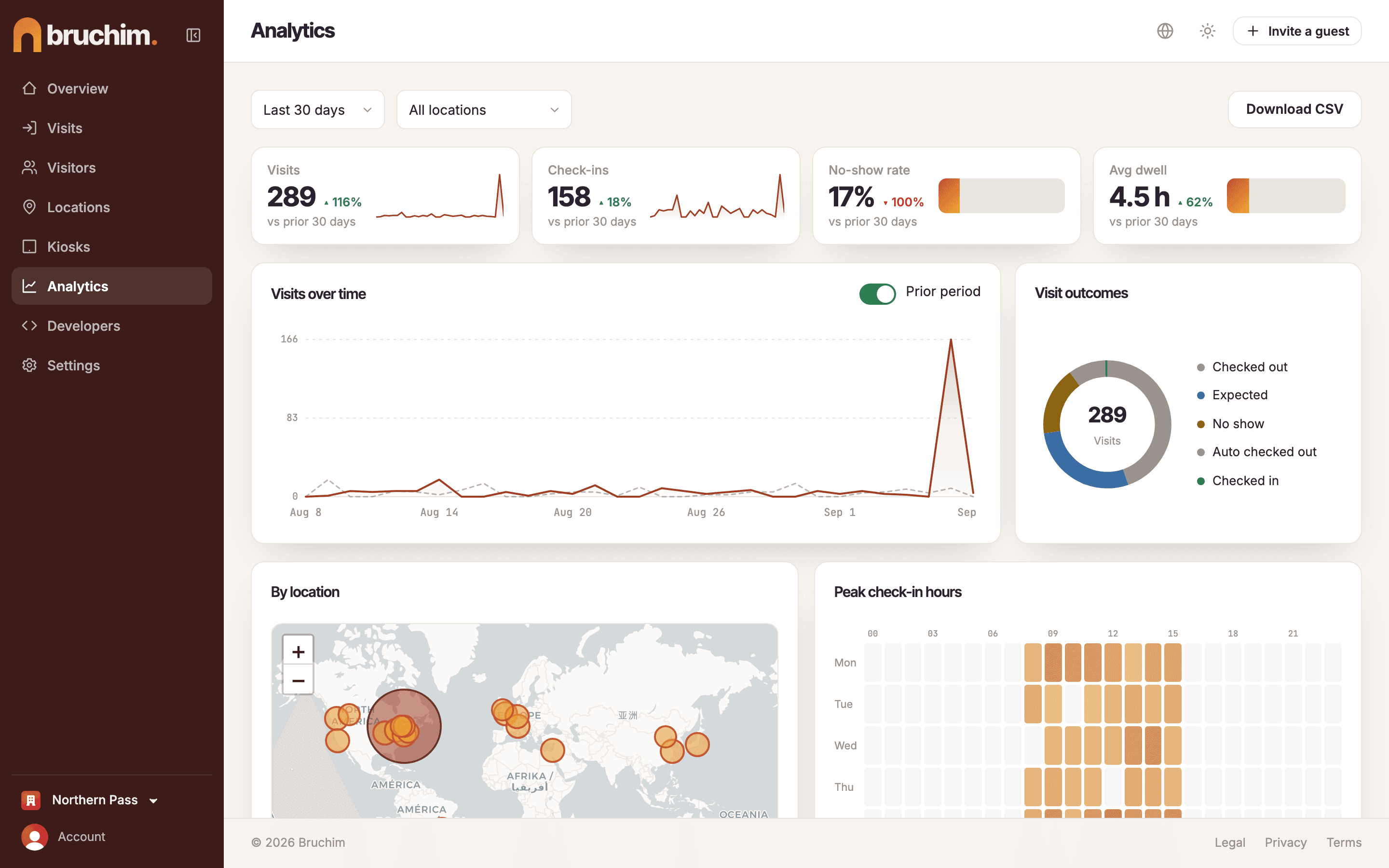This screenshot has width=1389, height=868.
Task: Open the All locations dropdown
Action: tap(484, 109)
